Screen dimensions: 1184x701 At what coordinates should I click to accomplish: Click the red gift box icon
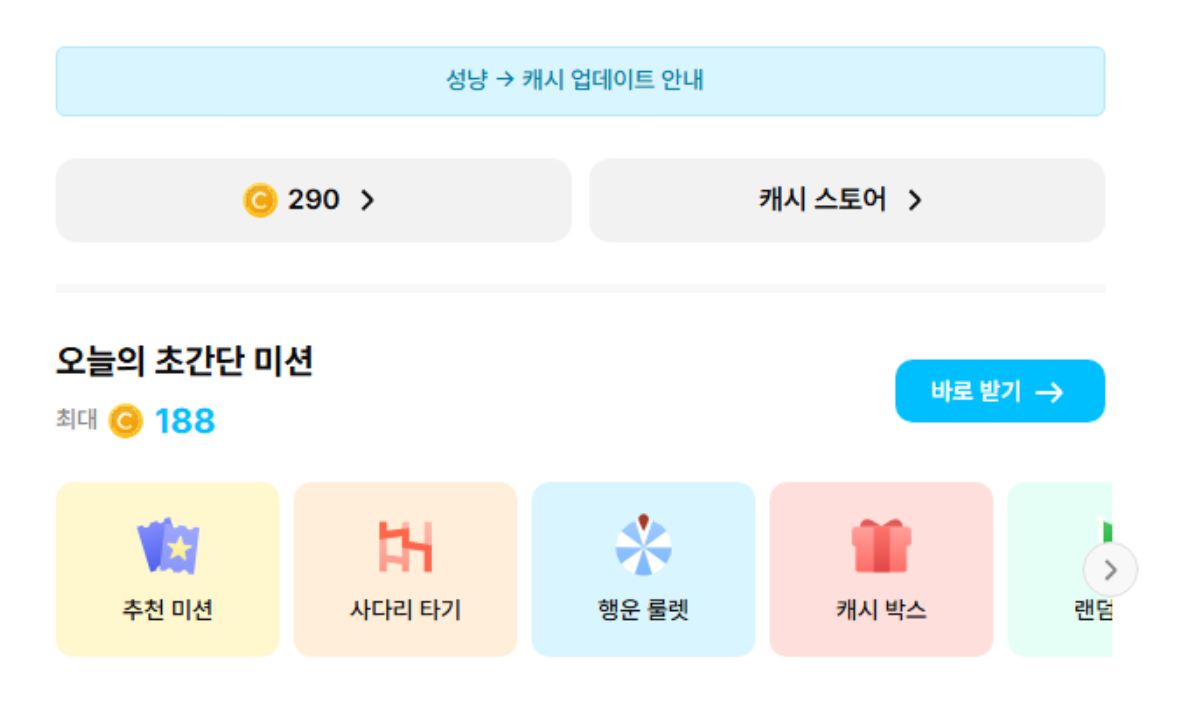881,546
